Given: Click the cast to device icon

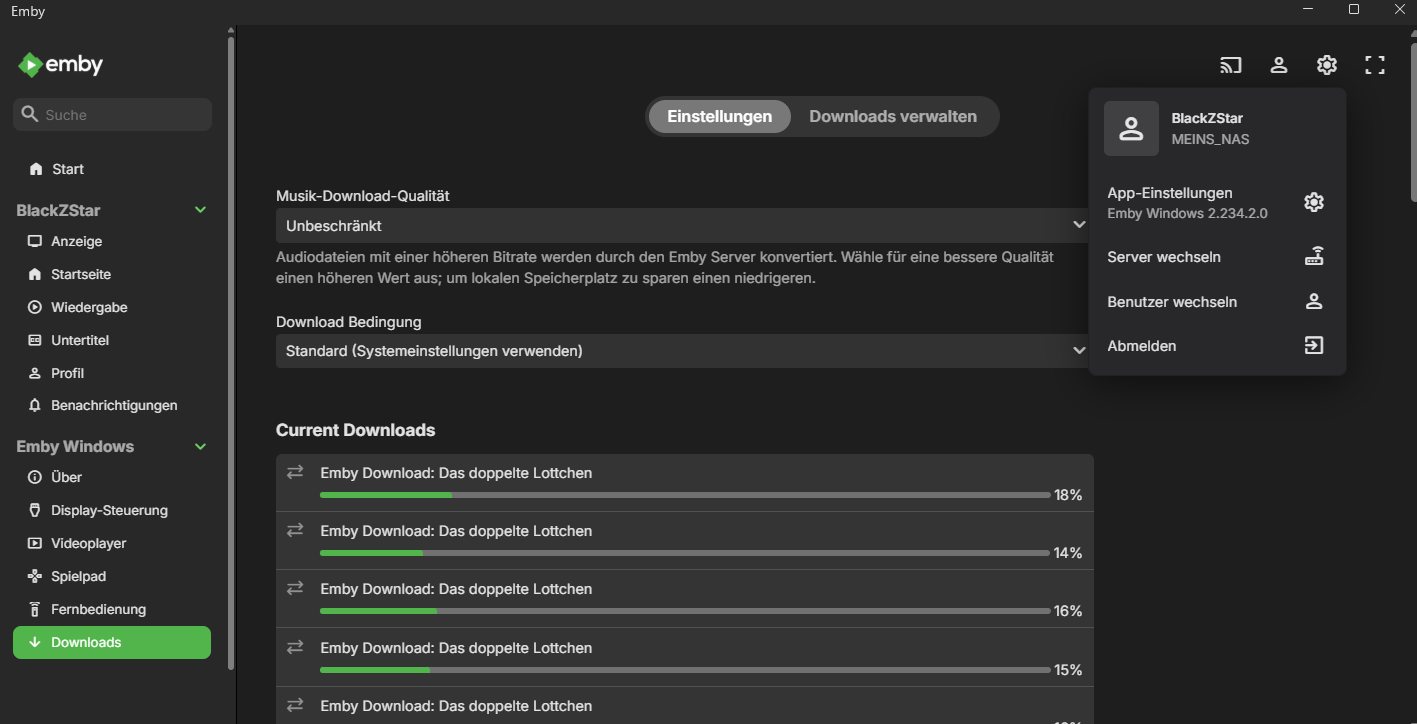Looking at the screenshot, I should tap(1230, 65).
